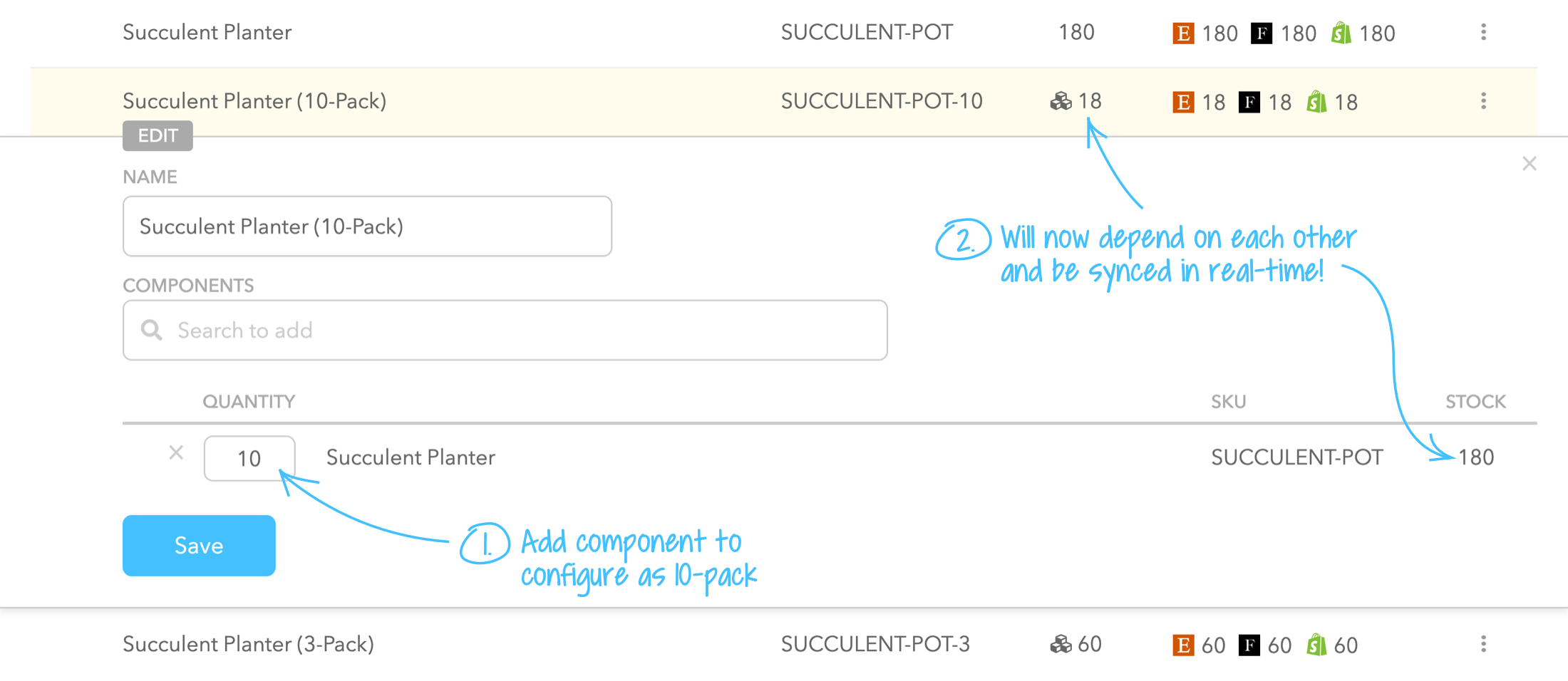
Task: Click the component quantity field showing 10
Action: [x=249, y=458]
